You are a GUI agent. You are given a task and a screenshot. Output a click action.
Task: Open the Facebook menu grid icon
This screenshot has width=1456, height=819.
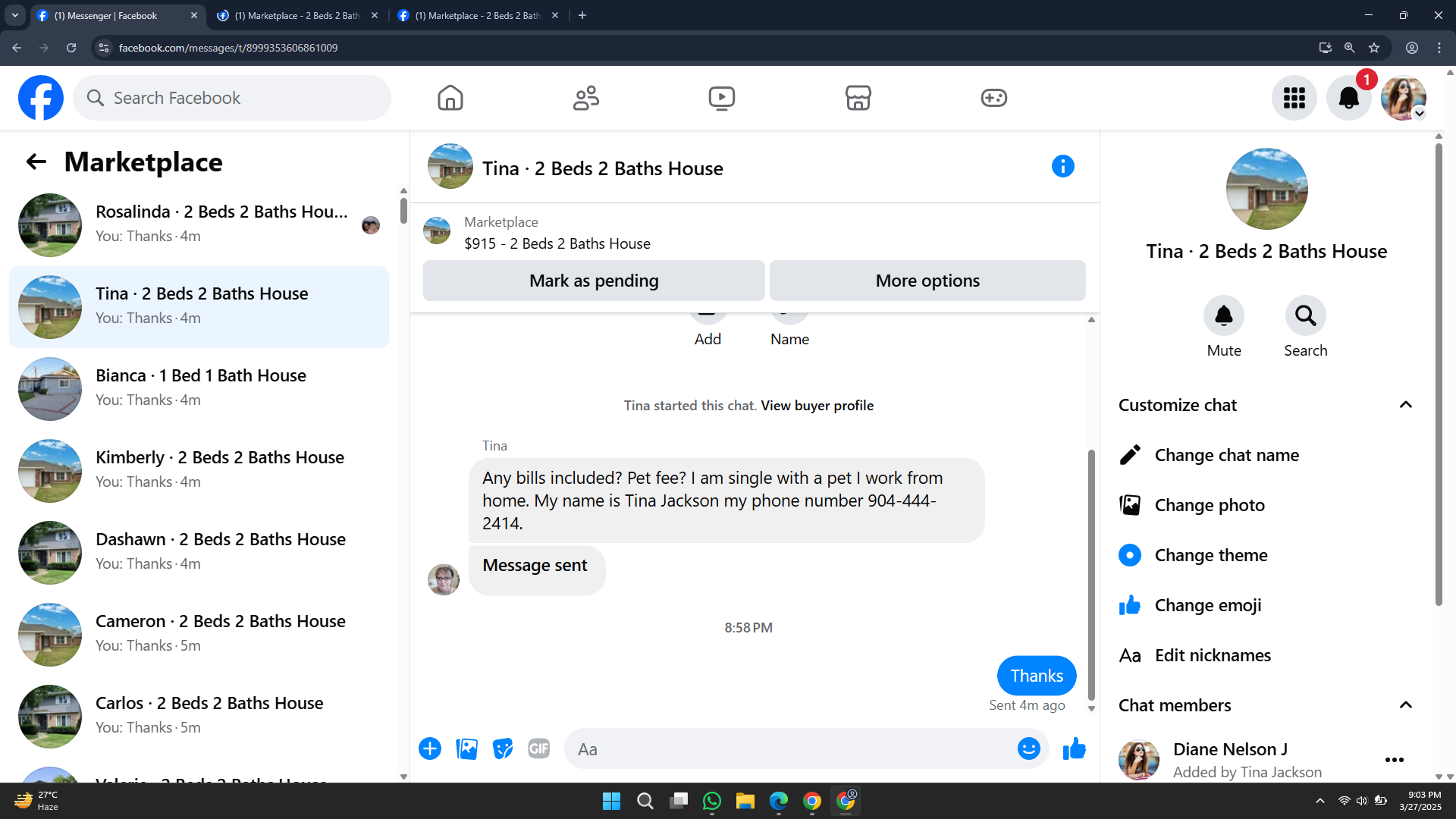coord(1294,98)
